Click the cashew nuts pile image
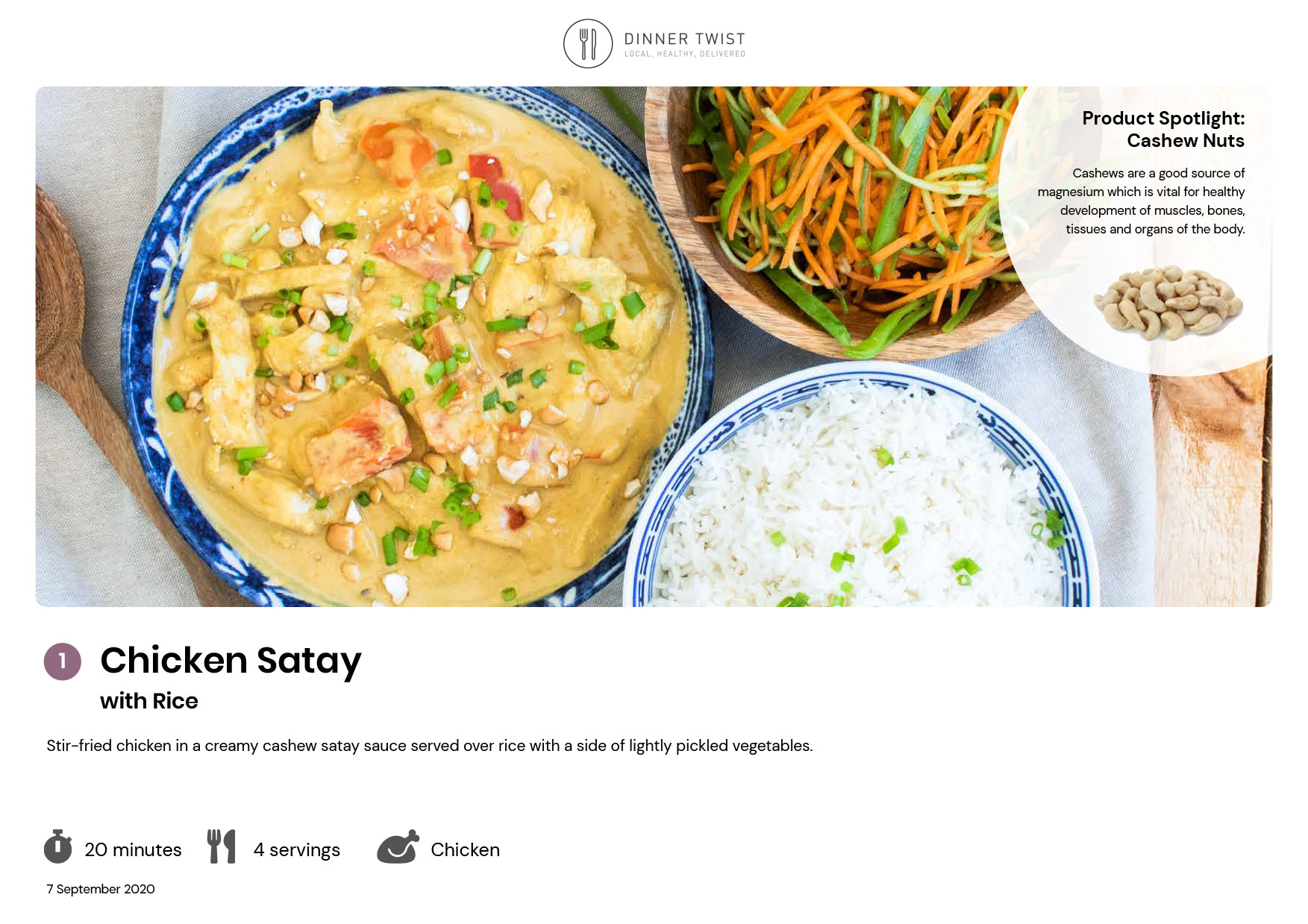The height and width of the screenshot is (924, 1308). pyautogui.click(x=1168, y=303)
